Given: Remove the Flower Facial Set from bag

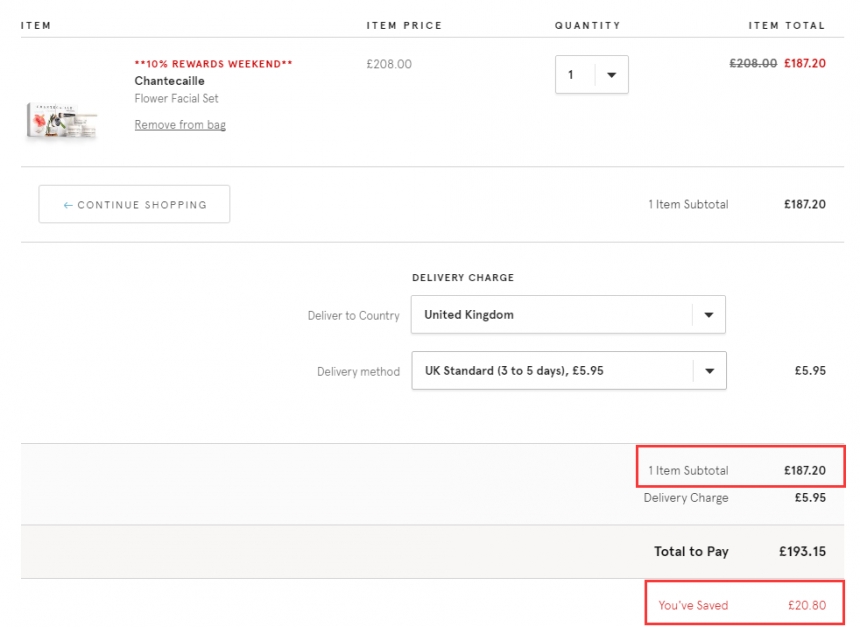Looking at the screenshot, I should (180, 125).
